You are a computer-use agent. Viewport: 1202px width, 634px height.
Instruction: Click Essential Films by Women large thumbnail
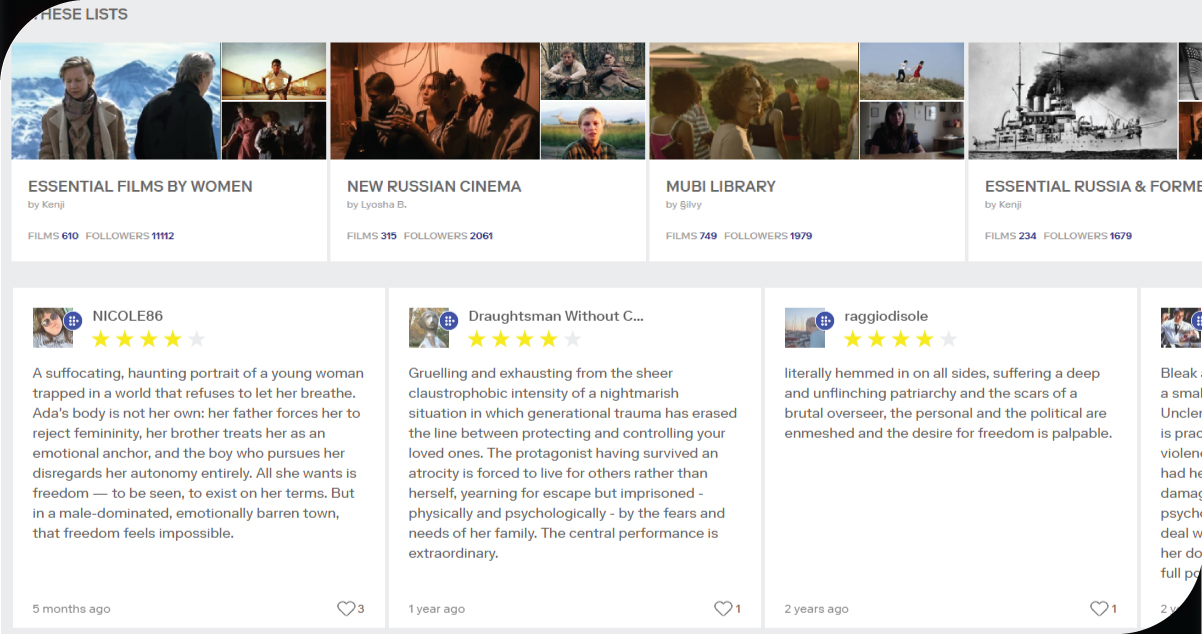click(x=115, y=101)
